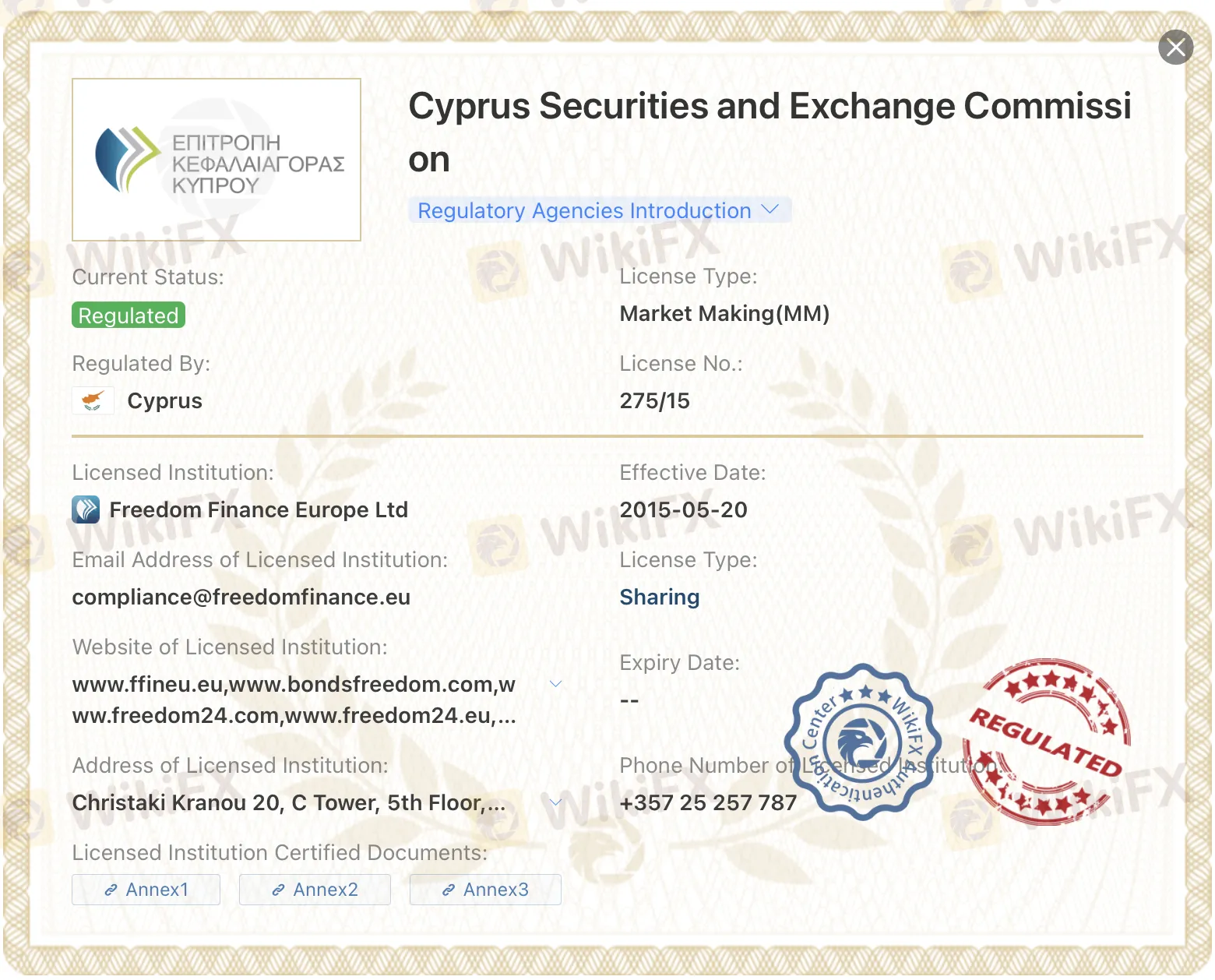Screen dimensions: 1215x980
Task: Open the Annex3 certified document
Action: tap(485, 890)
